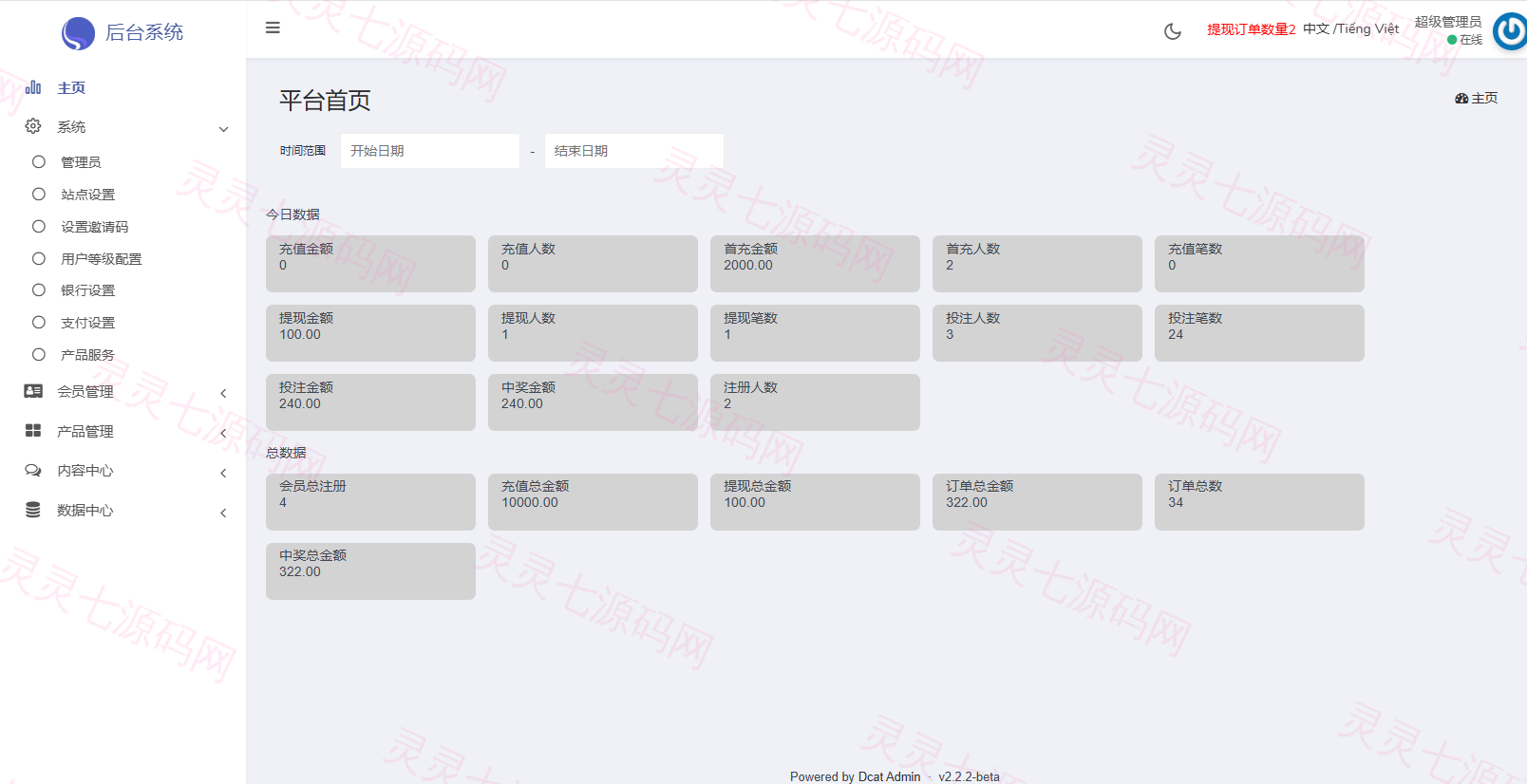Click the 超级管理员 user name
Viewport: 1527px width, 784px height.
pyautogui.click(x=1448, y=22)
